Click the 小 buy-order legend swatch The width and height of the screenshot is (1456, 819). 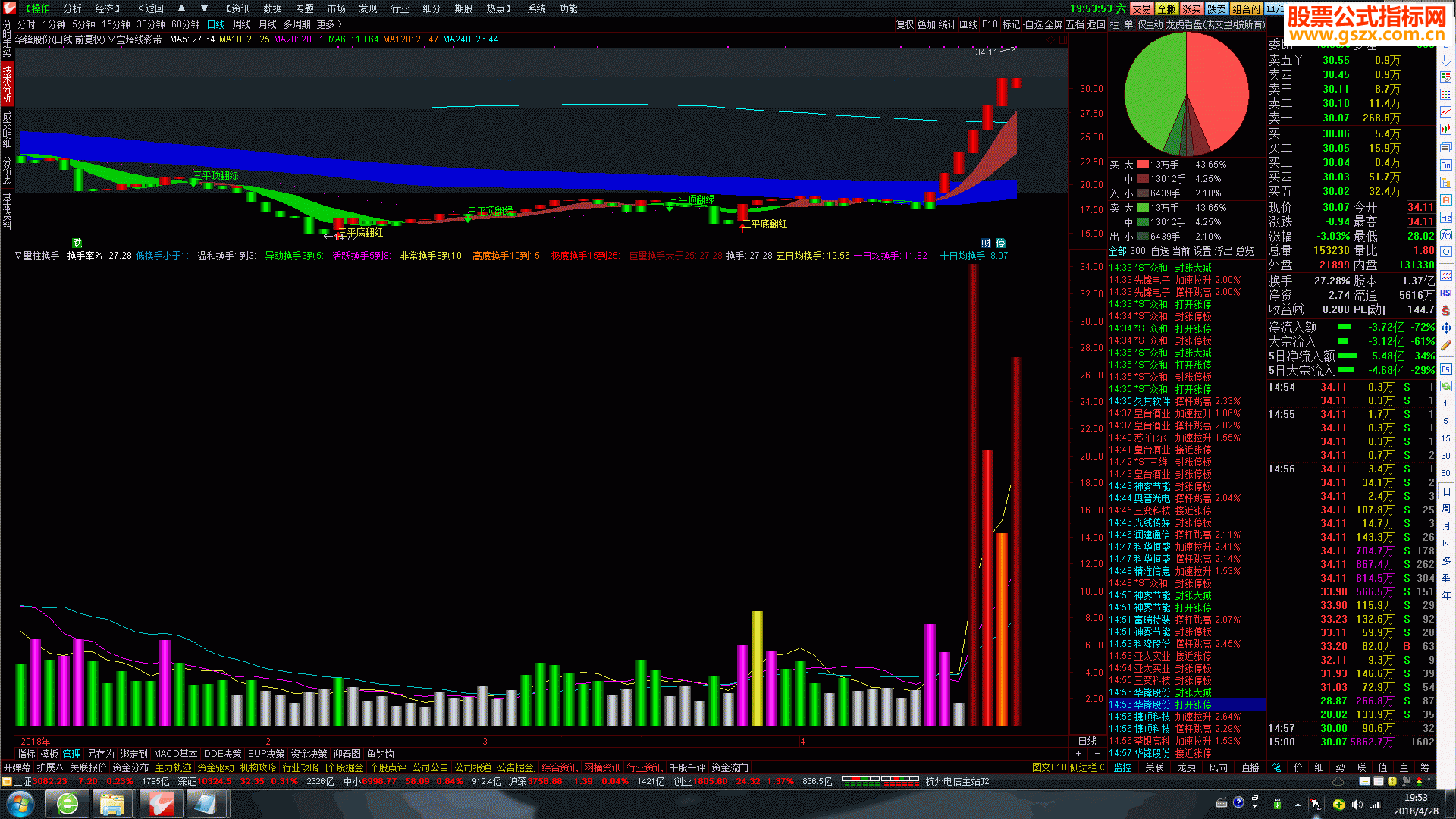(1143, 193)
